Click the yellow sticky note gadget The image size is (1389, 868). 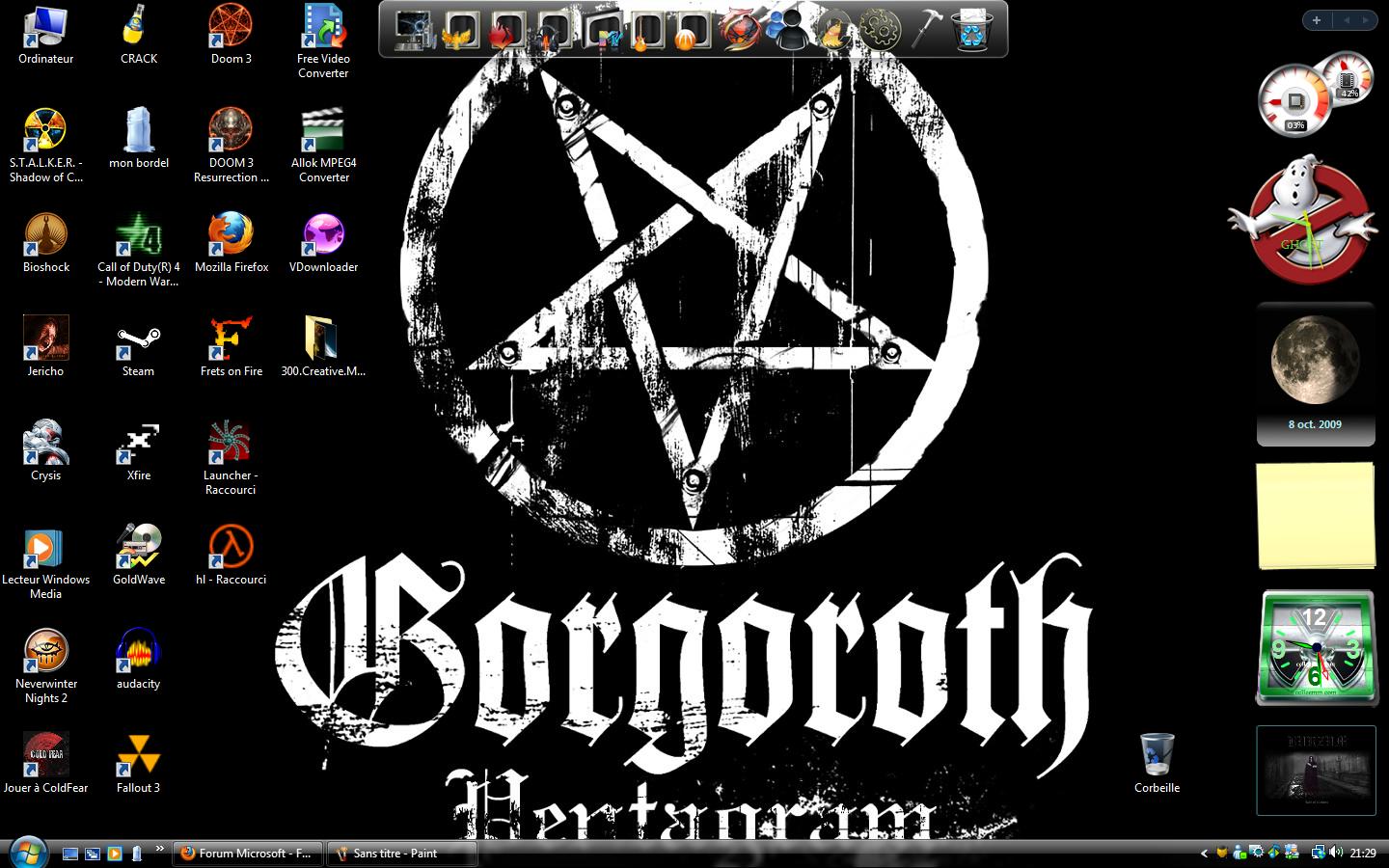click(1316, 516)
